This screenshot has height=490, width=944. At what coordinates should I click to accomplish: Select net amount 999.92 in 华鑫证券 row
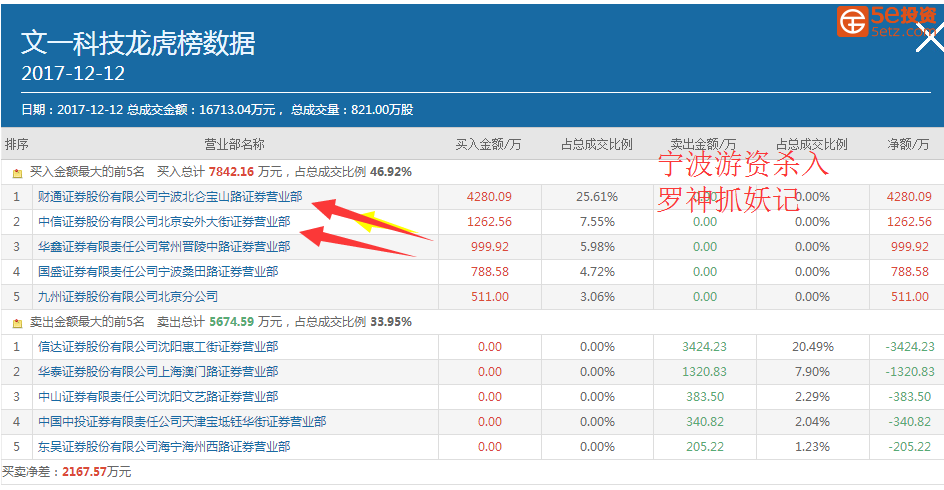(x=910, y=247)
